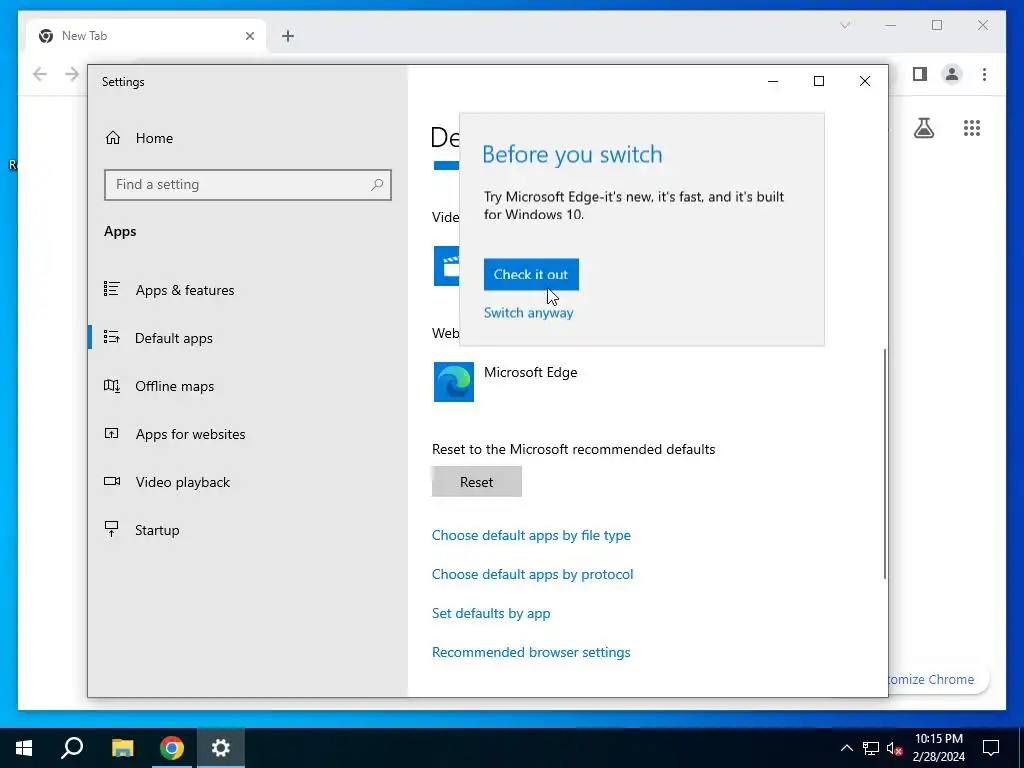Open Video playback settings

[x=183, y=482]
